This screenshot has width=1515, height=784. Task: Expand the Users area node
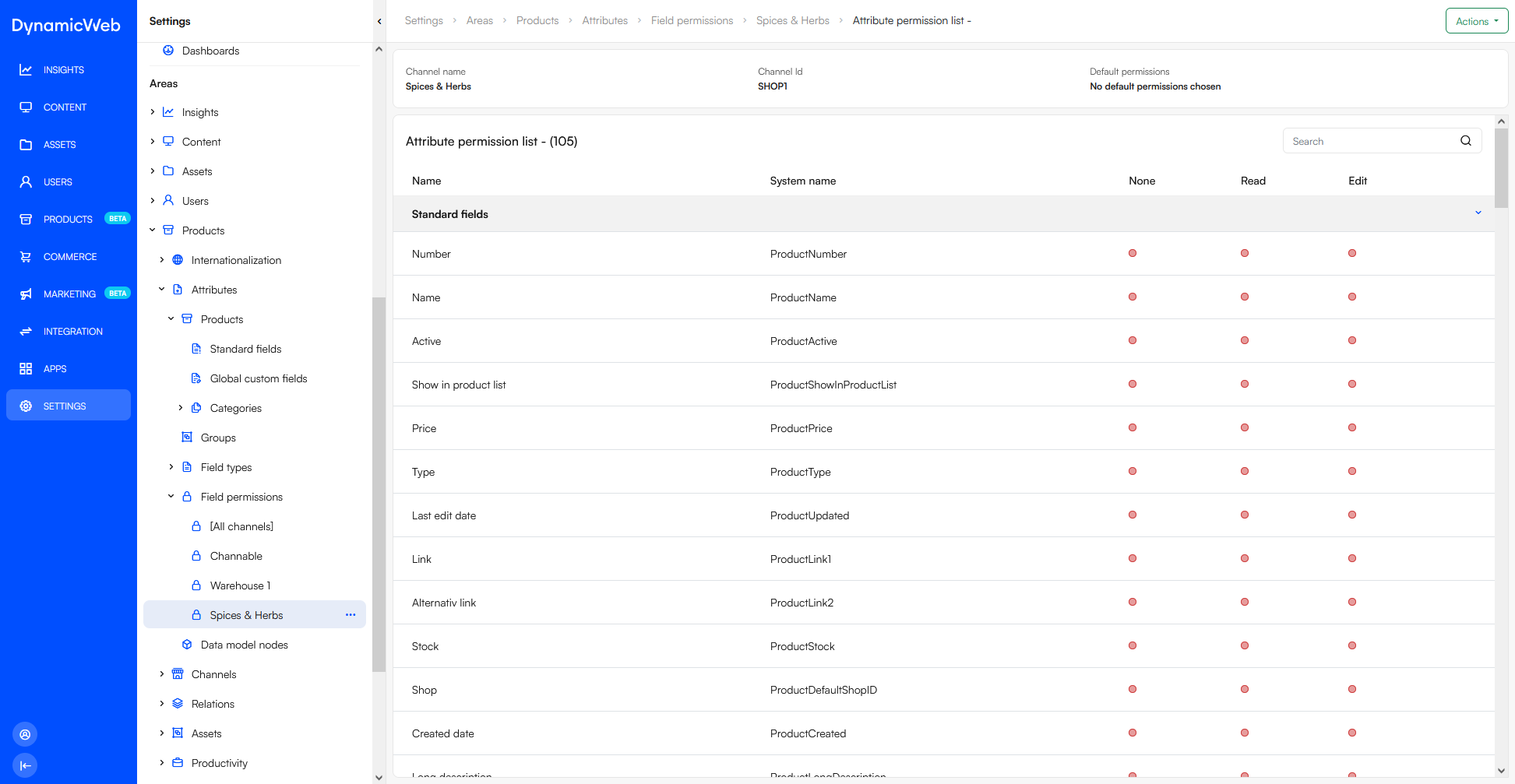153,201
